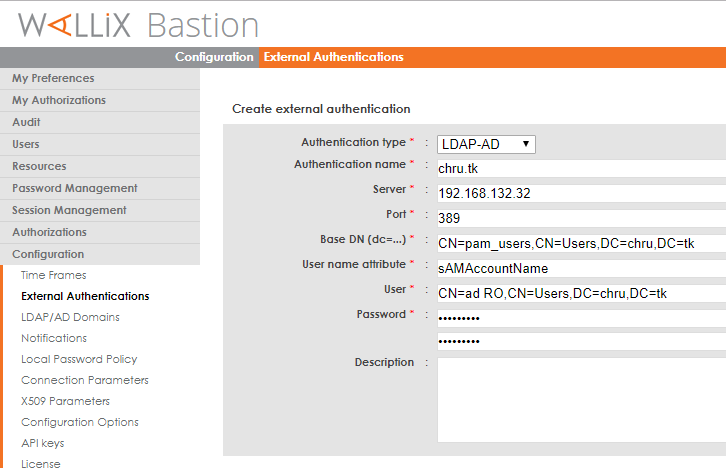Open My Preferences in the sidebar
The height and width of the screenshot is (468, 726).
click(x=53, y=78)
